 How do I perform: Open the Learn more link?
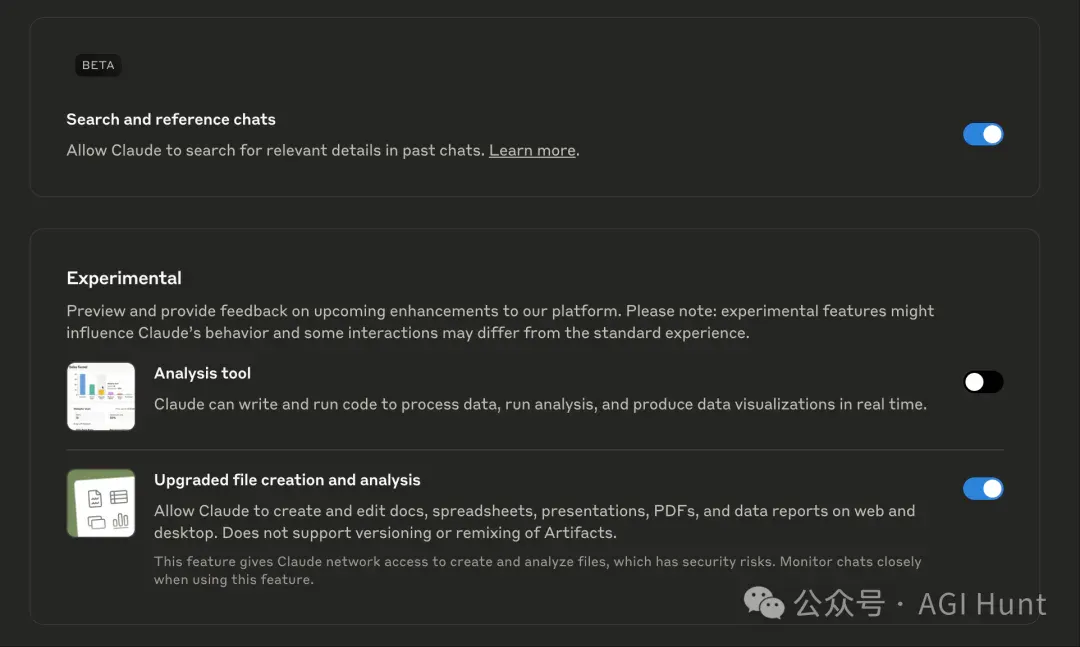coord(532,150)
